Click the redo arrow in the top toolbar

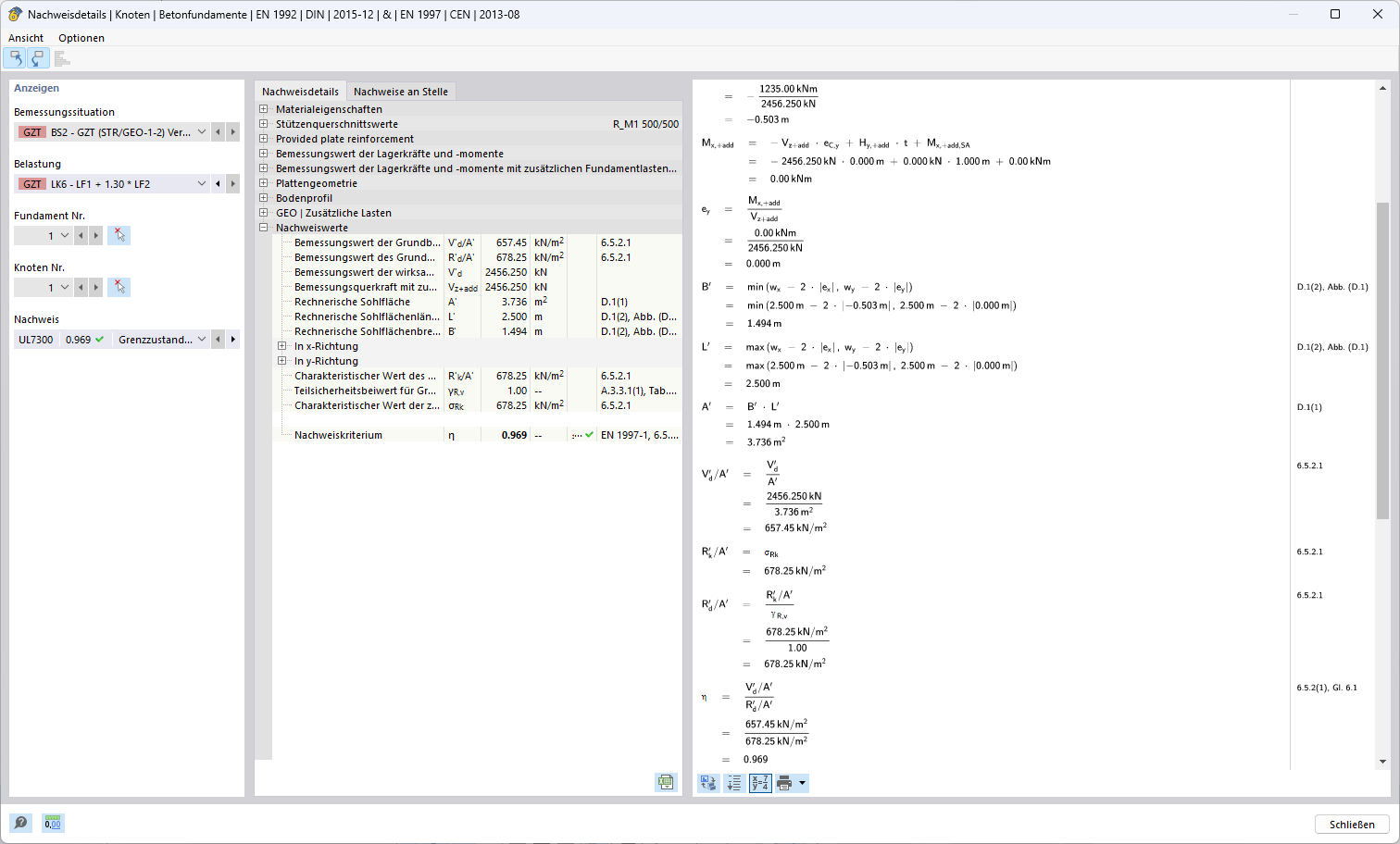click(38, 57)
